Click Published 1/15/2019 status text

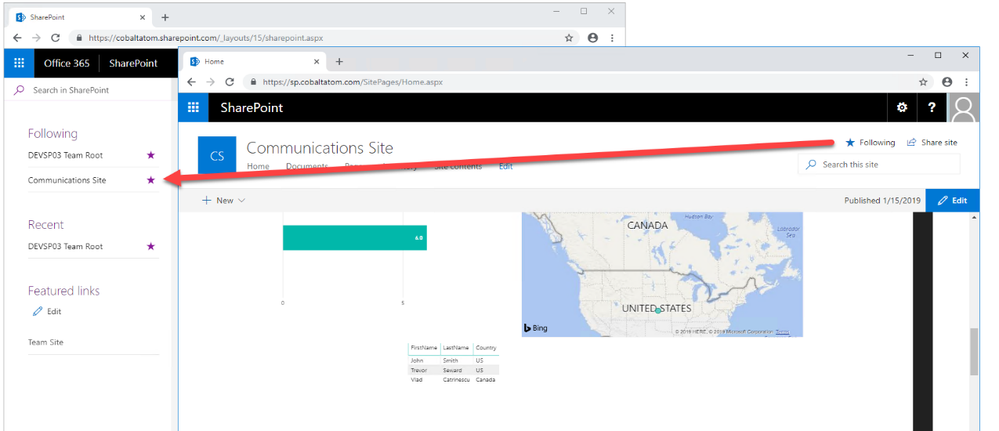pos(882,200)
